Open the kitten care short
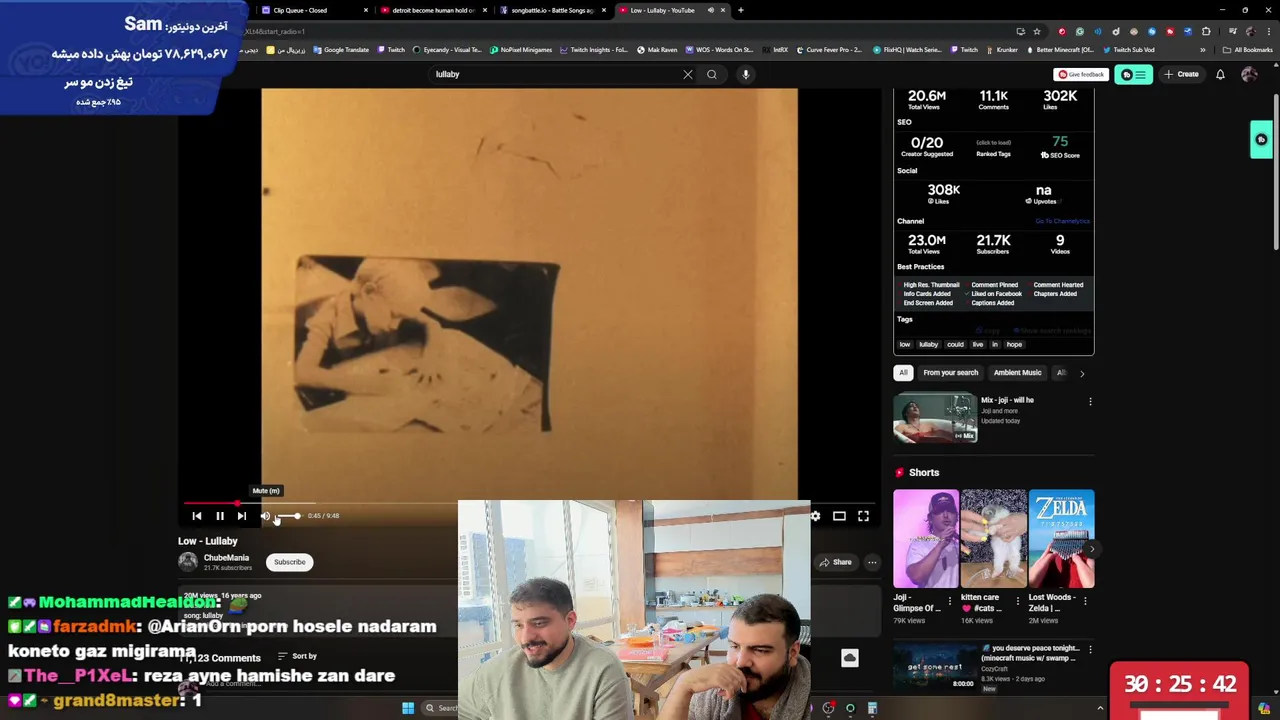1280x720 pixels. (x=994, y=539)
